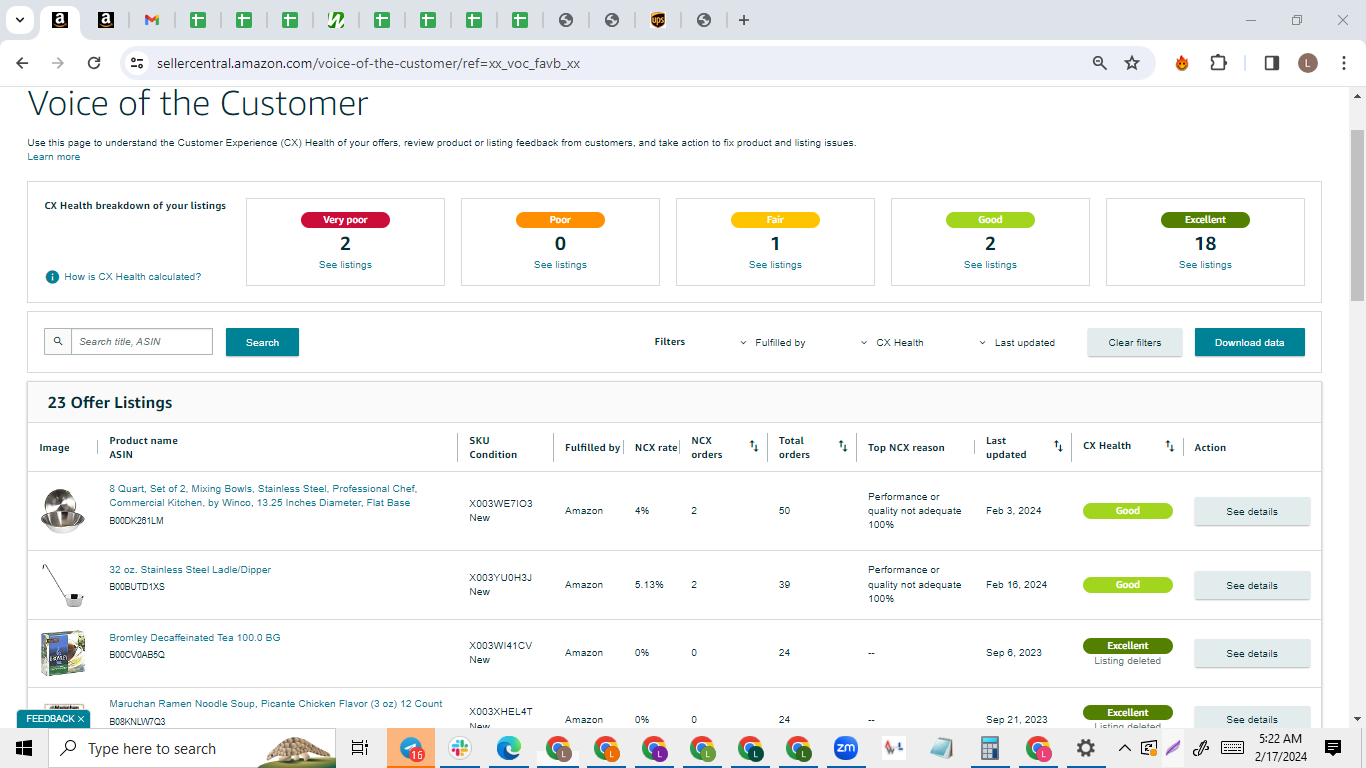
Task: See details for the Ladle/Dipper row
Action: tap(1252, 585)
